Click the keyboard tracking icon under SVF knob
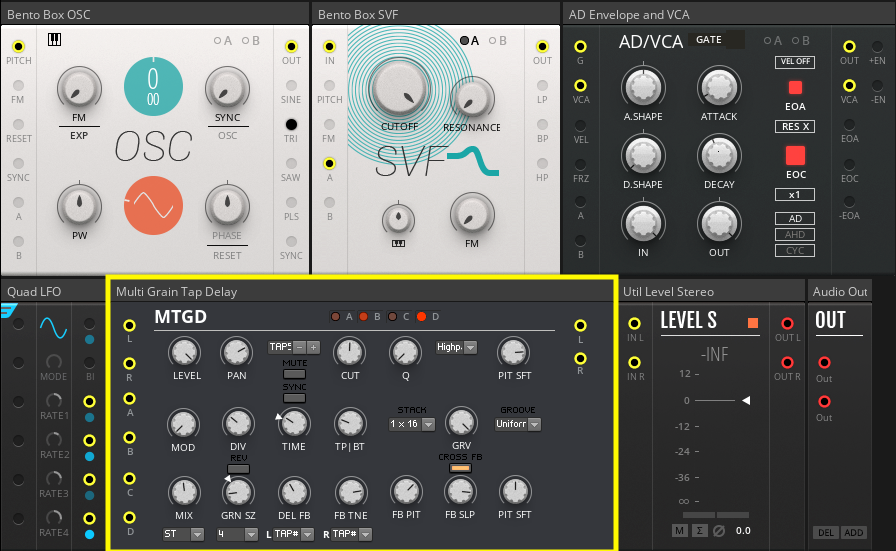896x551 pixels. (398, 243)
